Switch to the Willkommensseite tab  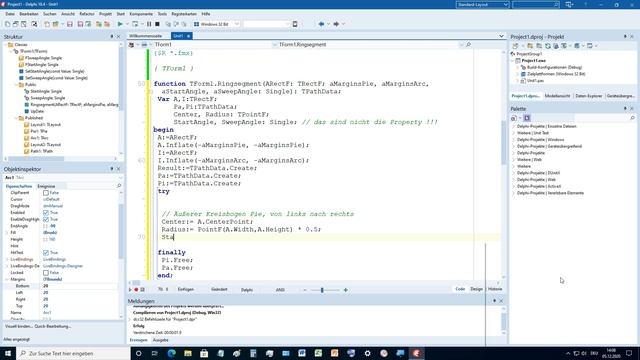[146, 36]
